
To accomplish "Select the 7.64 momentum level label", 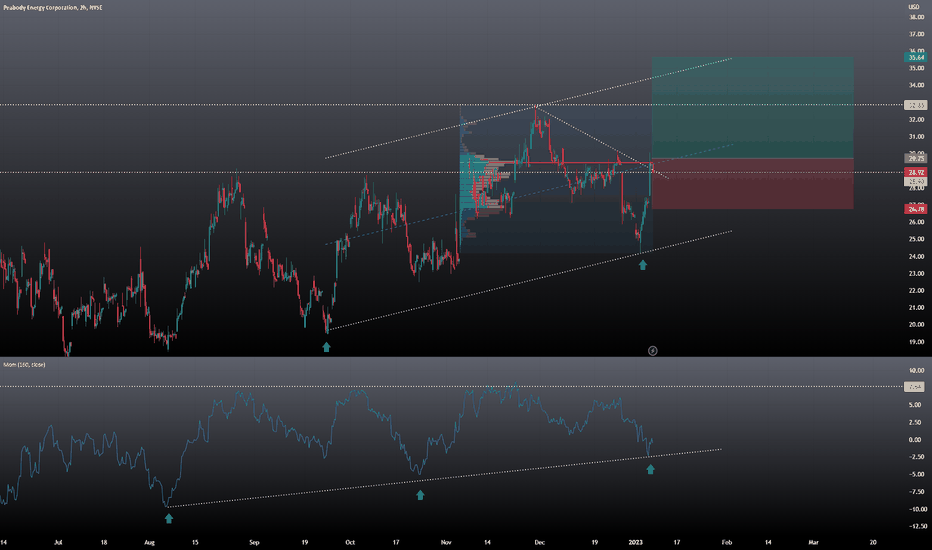I will (915, 387).
